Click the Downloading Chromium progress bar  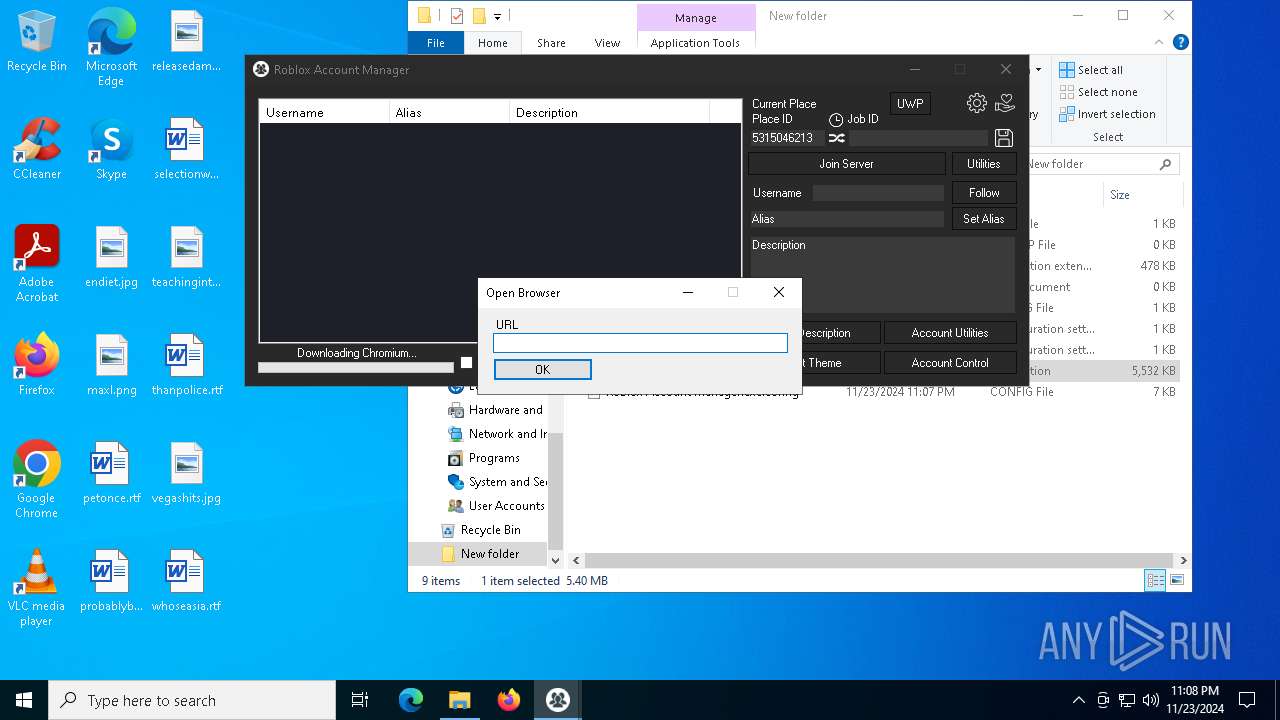point(356,367)
